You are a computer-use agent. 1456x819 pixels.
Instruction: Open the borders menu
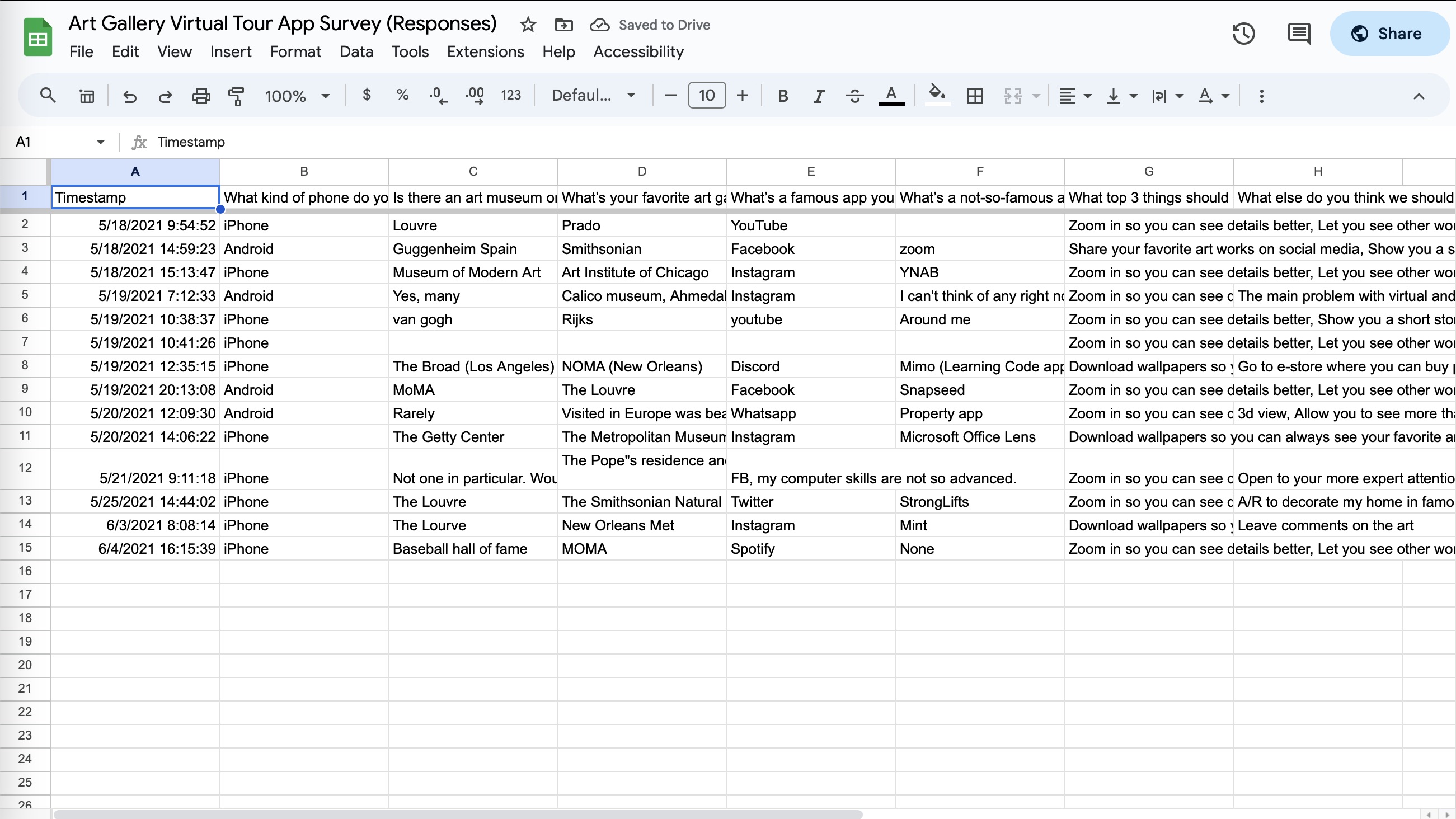pyautogui.click(x=975, y=96)
